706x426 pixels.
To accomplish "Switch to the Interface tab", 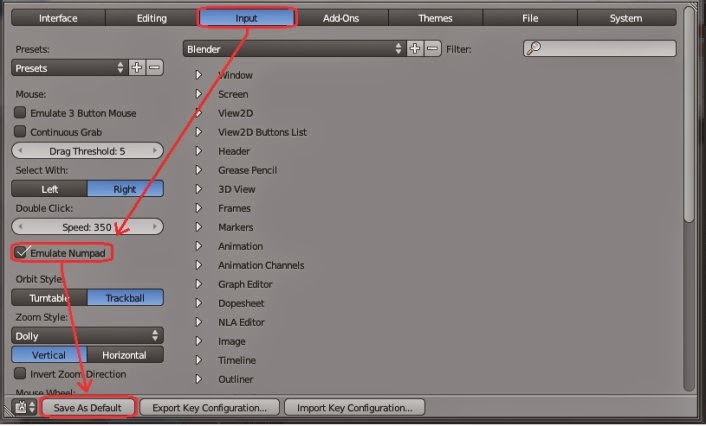I will [58, 18].
